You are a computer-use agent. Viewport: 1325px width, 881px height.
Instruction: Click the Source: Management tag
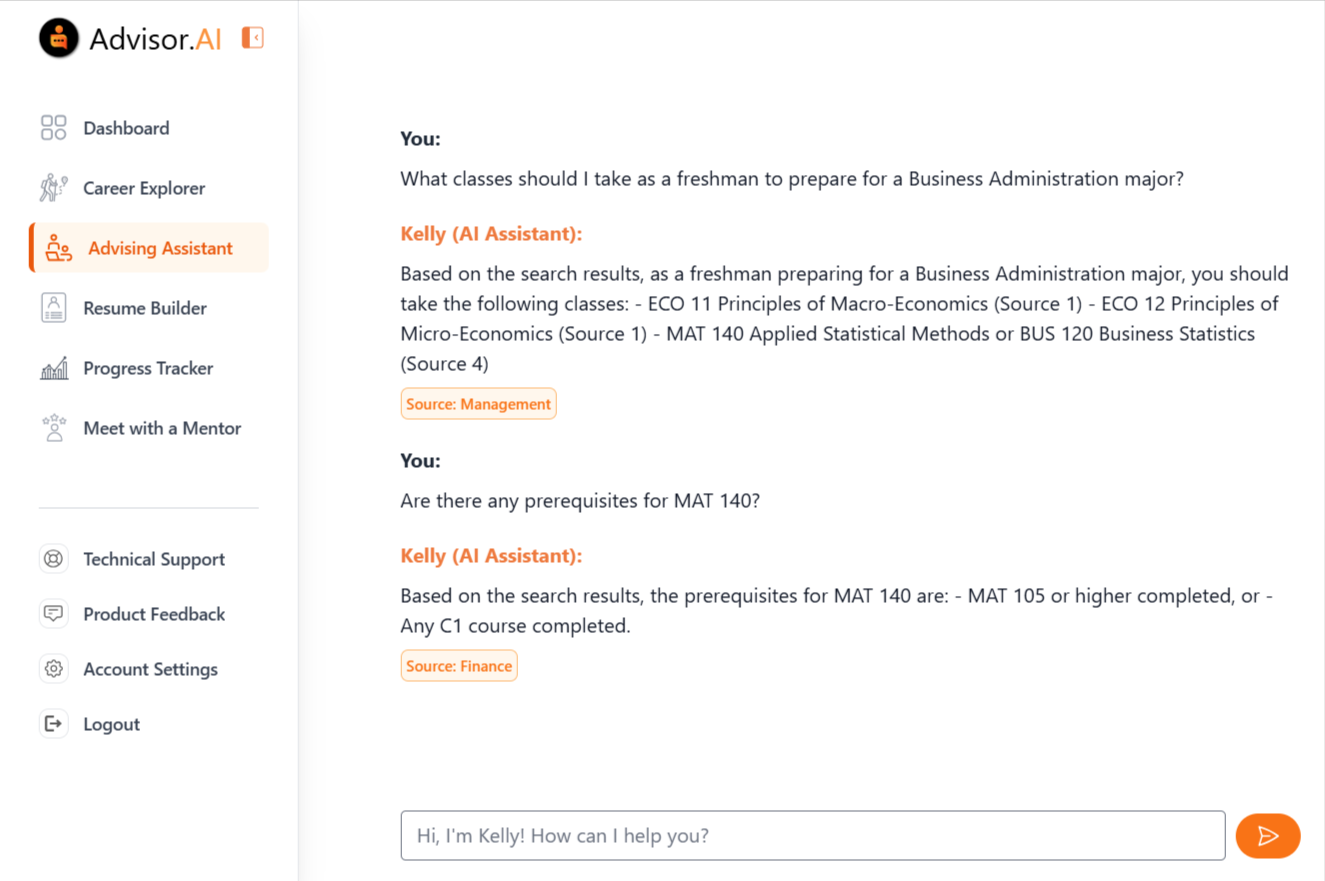tap(478, 403)
